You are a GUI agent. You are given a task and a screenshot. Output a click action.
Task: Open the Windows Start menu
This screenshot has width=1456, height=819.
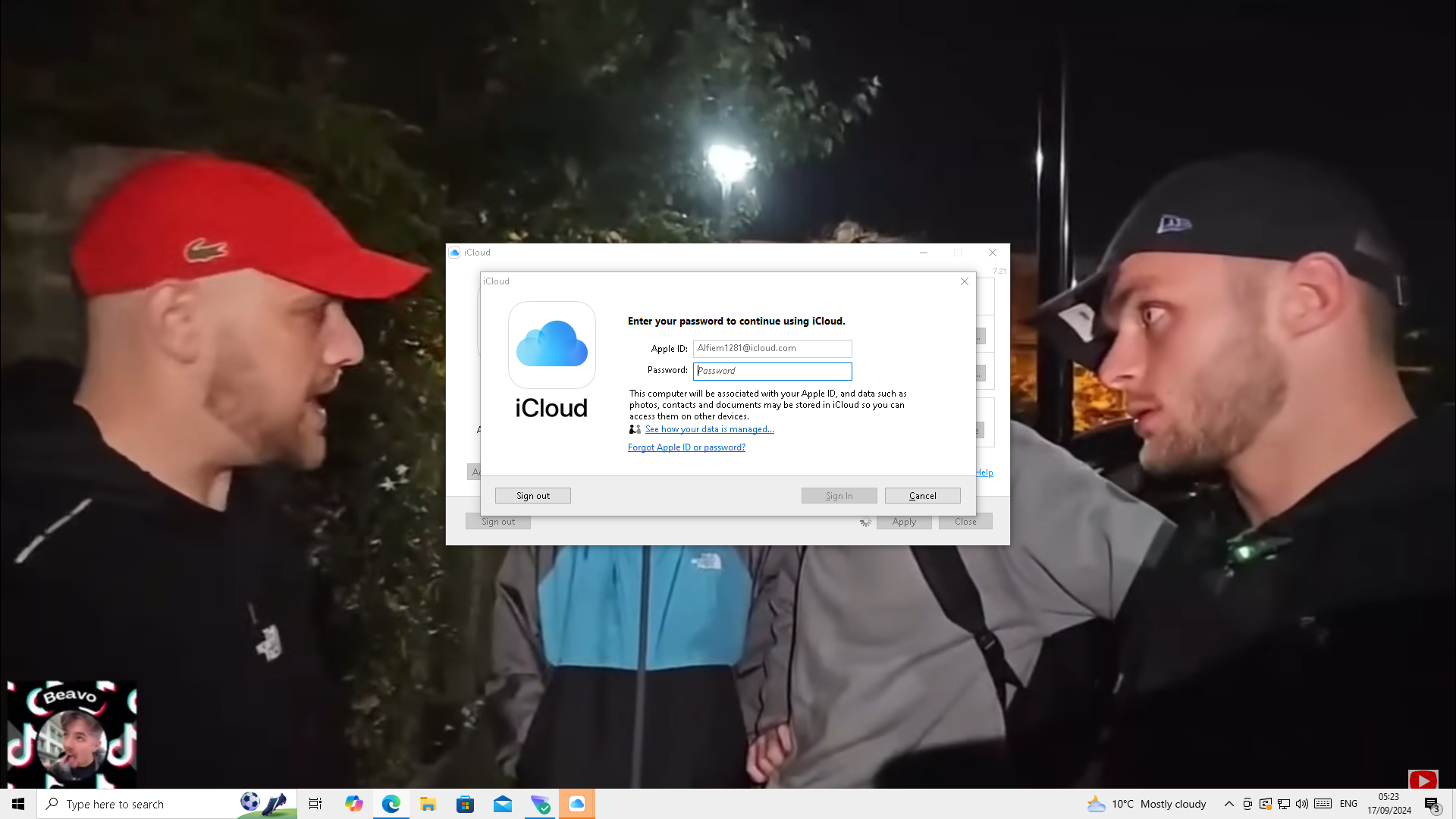(x=18, y=804)
